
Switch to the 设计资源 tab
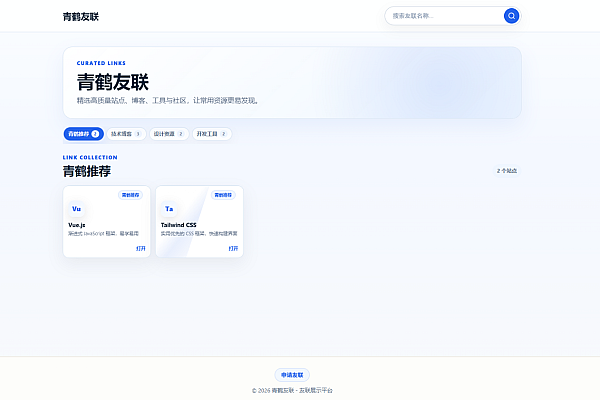tap(169, 134)
